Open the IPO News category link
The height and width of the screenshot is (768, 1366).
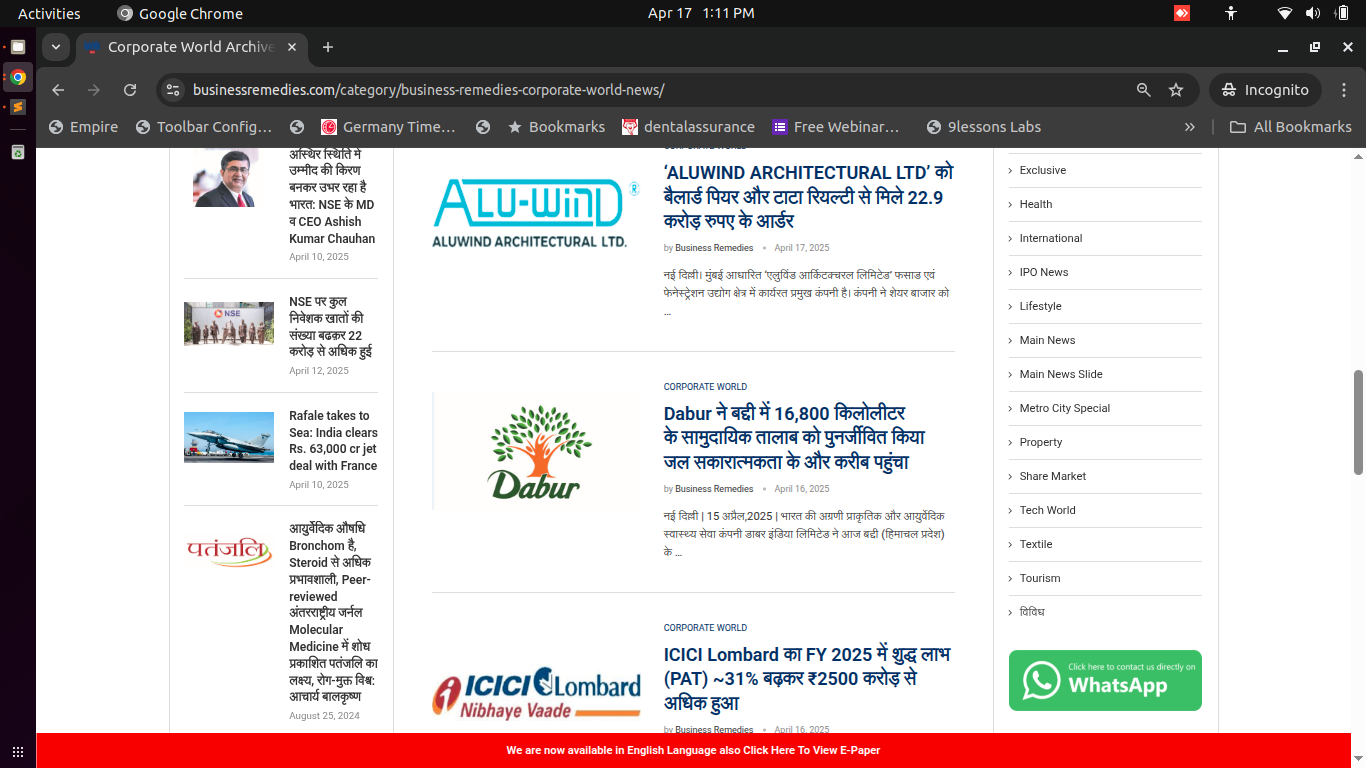click(x=1043, y=272)
